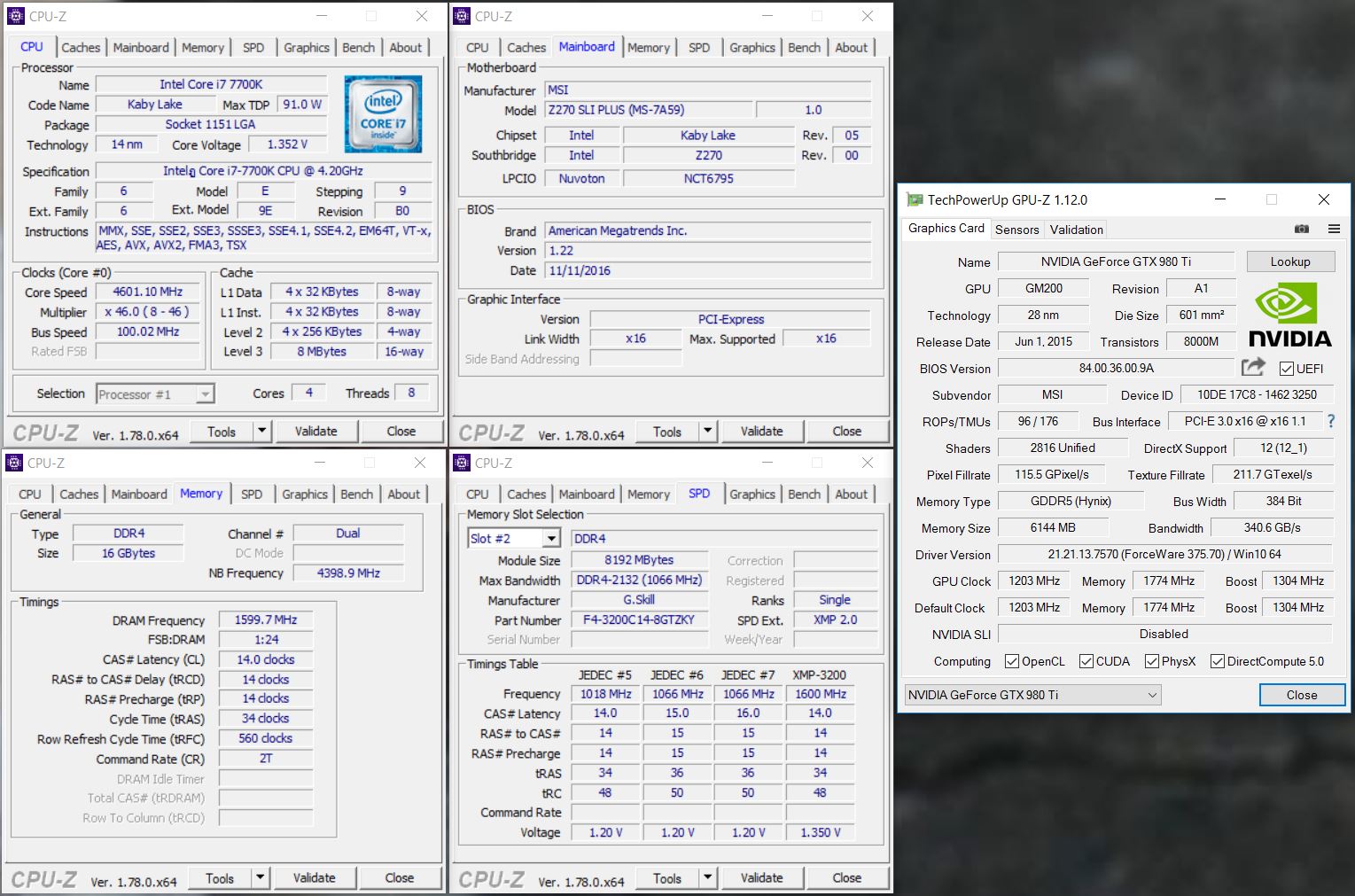Open About tab in SPD window
The image size is (1355, 896).
[x=852, y=495]
